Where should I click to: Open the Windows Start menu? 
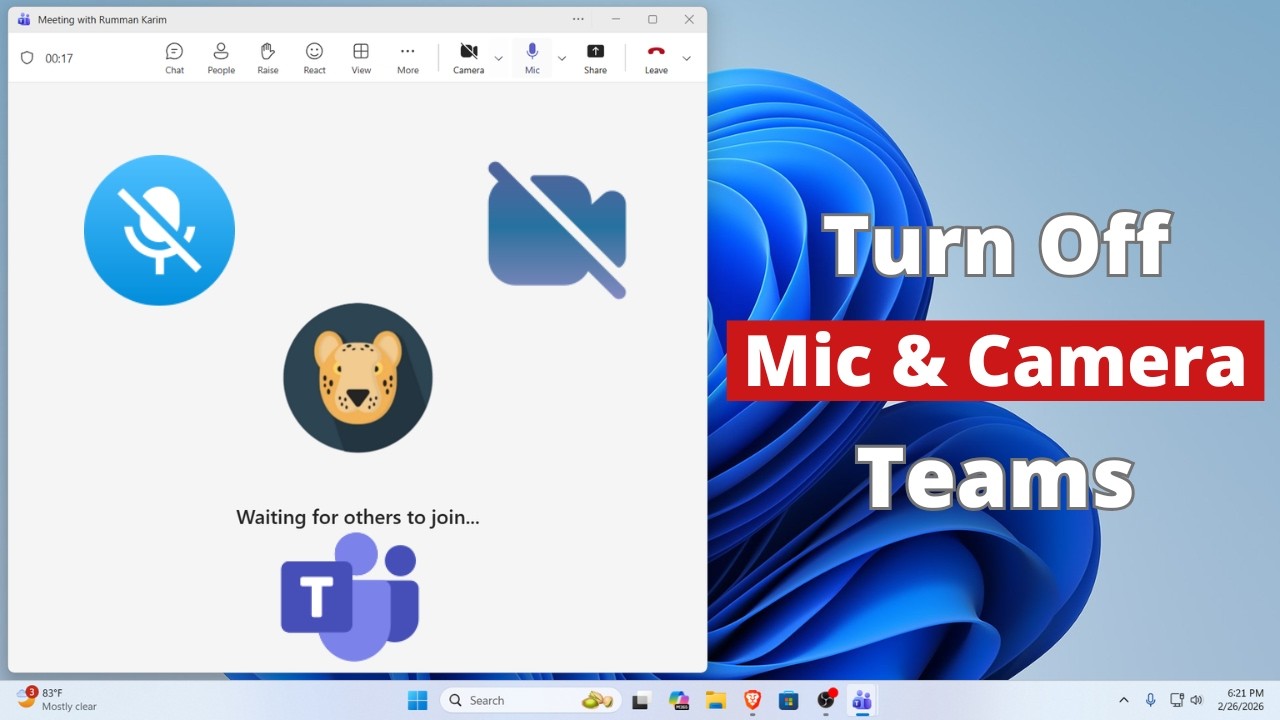tap(417, 700)
